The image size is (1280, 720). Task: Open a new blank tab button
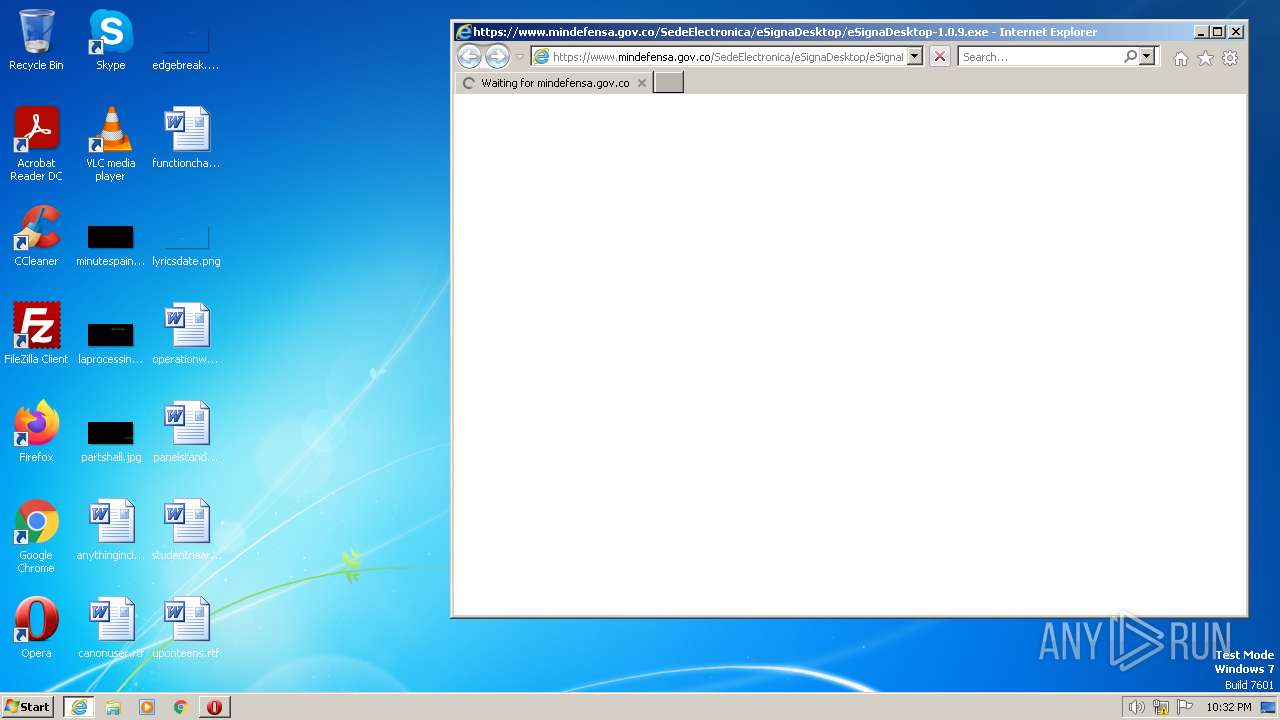click(x=668, y=83)
